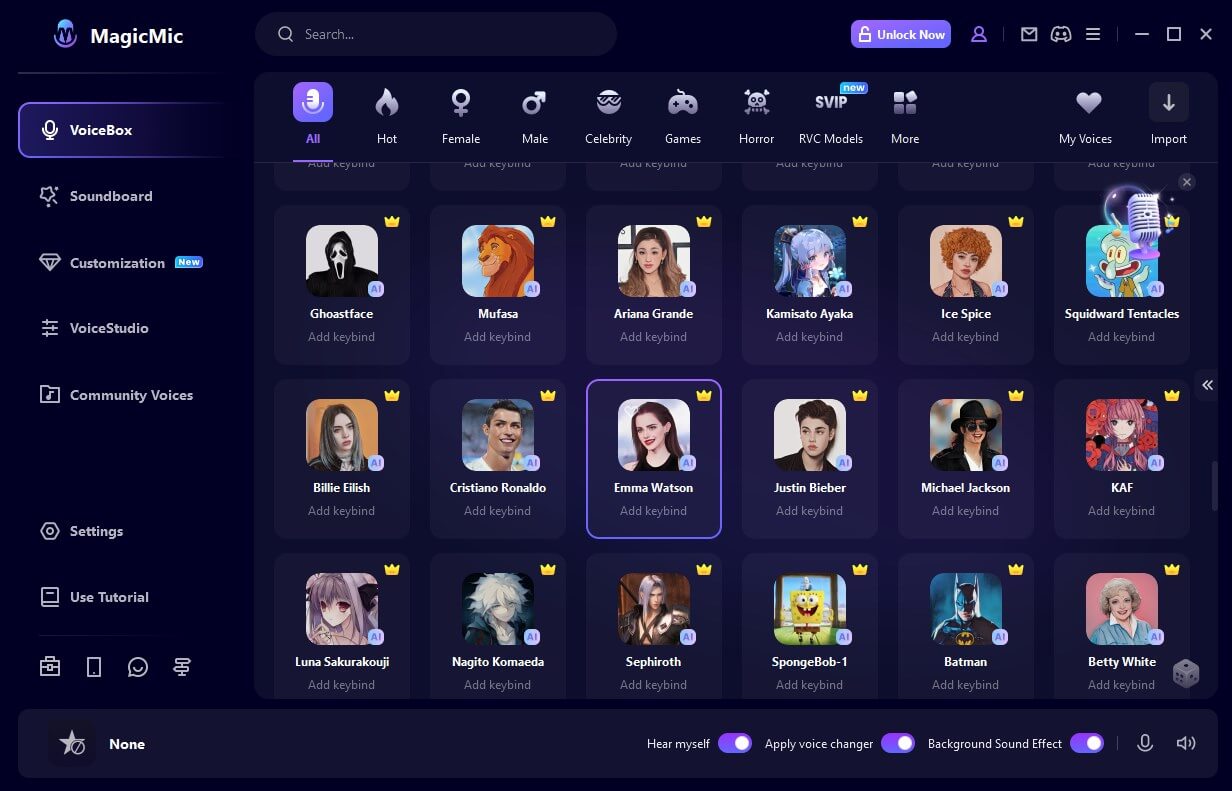Open the hamburger menu icon
The height and width of the screenshot is (791, 1232).
(x=1093, y=34)
